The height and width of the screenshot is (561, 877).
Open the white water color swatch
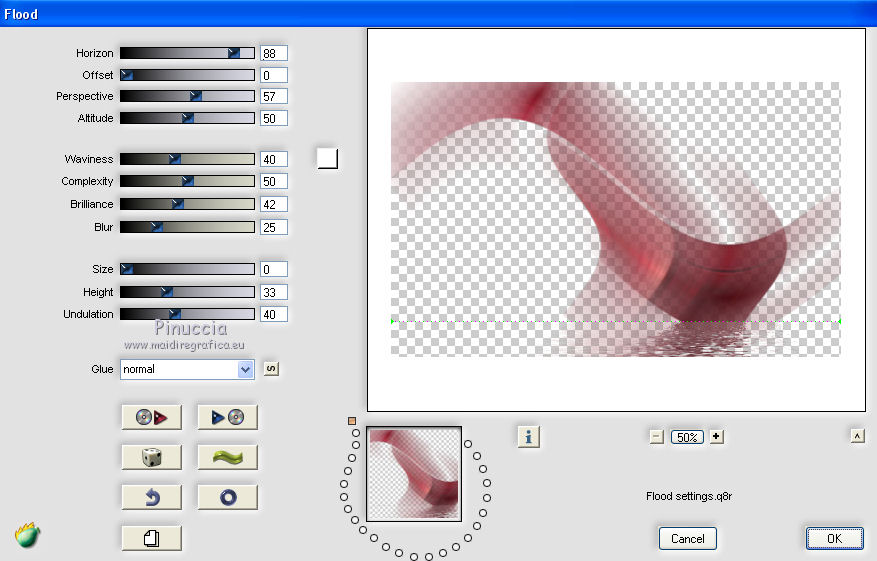327,158
